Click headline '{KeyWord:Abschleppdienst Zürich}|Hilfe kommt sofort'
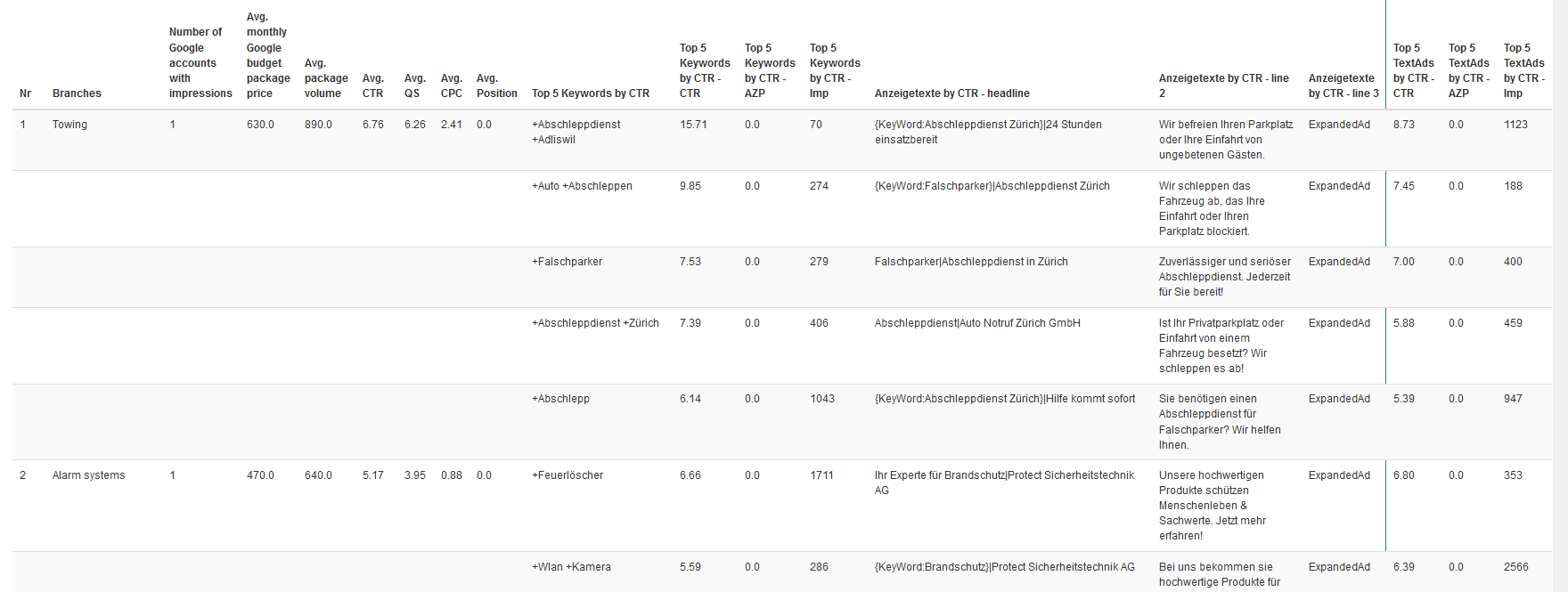 tap(1005, 399)
